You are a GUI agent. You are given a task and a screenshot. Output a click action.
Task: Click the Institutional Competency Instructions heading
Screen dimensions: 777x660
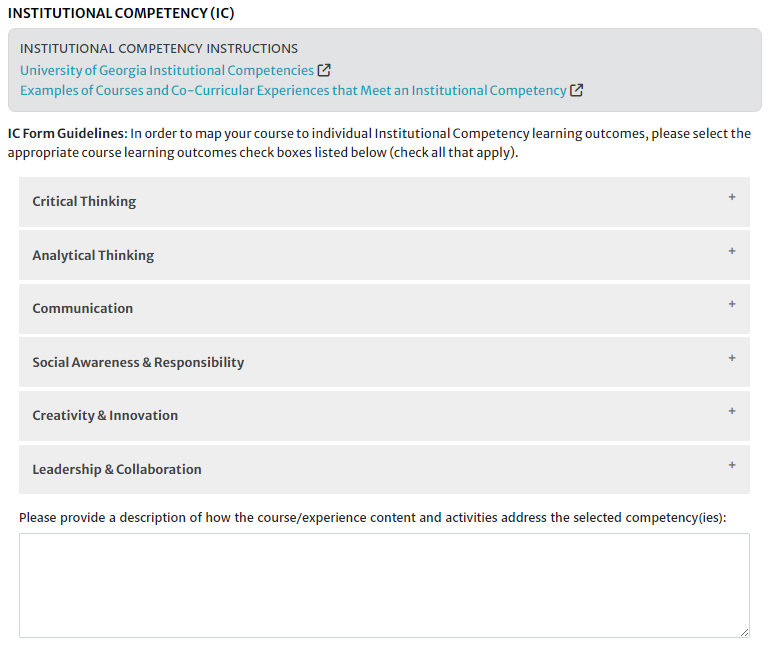[159, 48]
